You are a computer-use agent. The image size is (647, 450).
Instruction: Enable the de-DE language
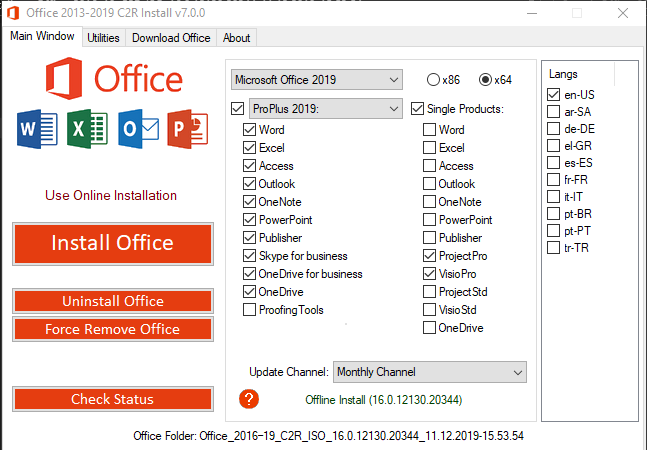tap(553, 129)
